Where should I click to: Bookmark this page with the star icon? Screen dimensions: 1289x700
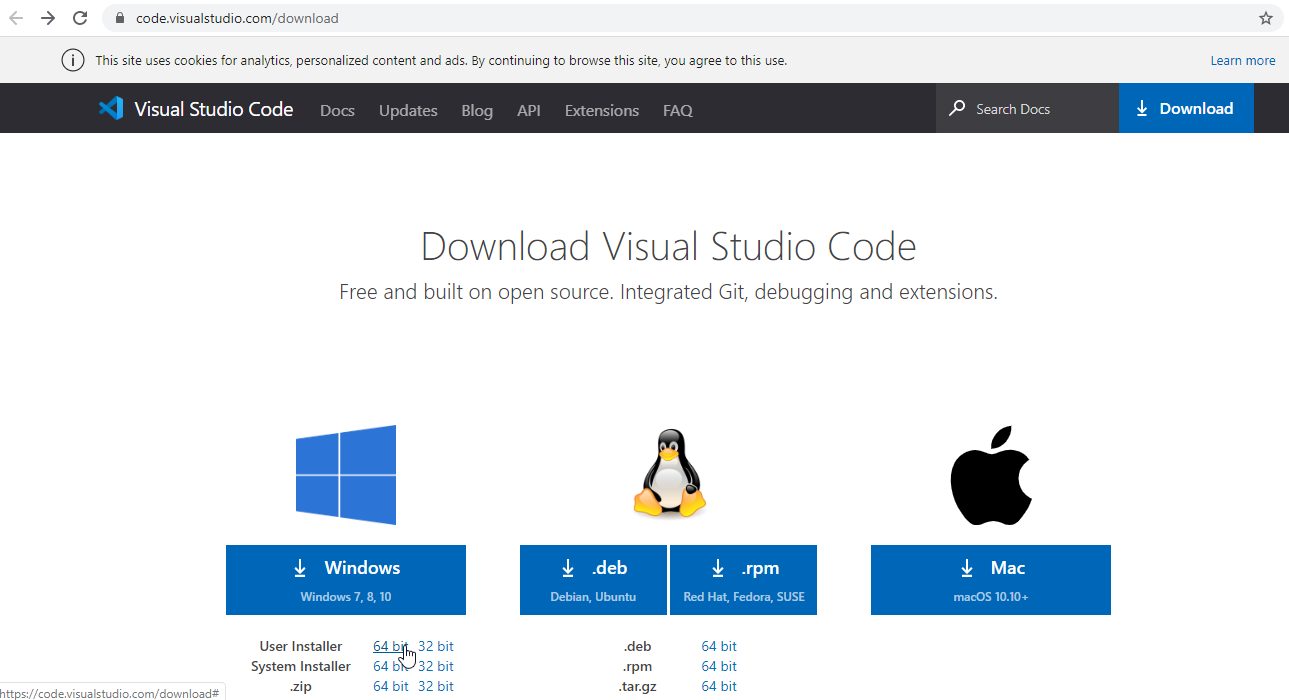pyautogui.click(x=1266, y=18)
